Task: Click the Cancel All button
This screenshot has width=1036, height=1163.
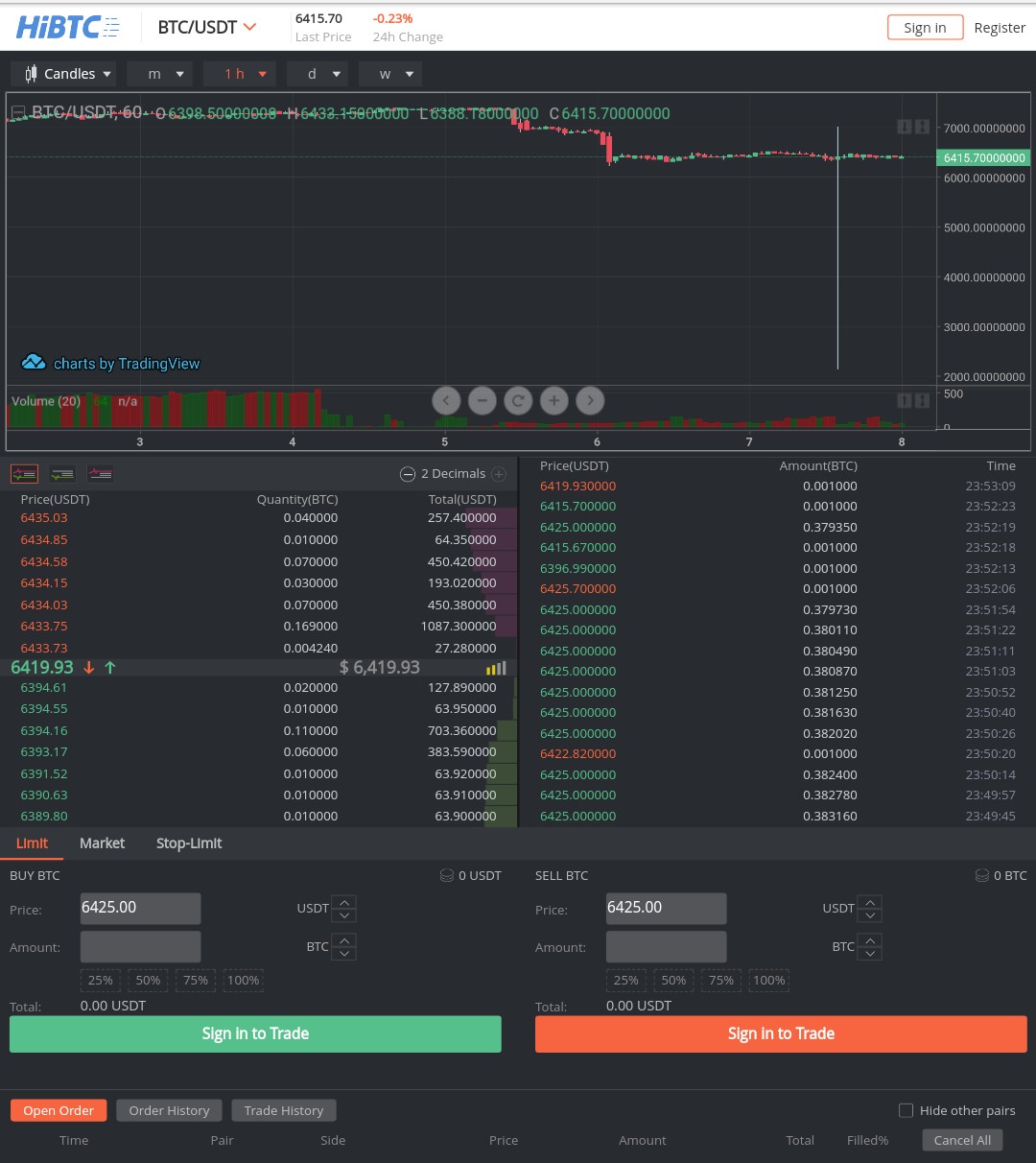Action: click(x=962, y=1140)
